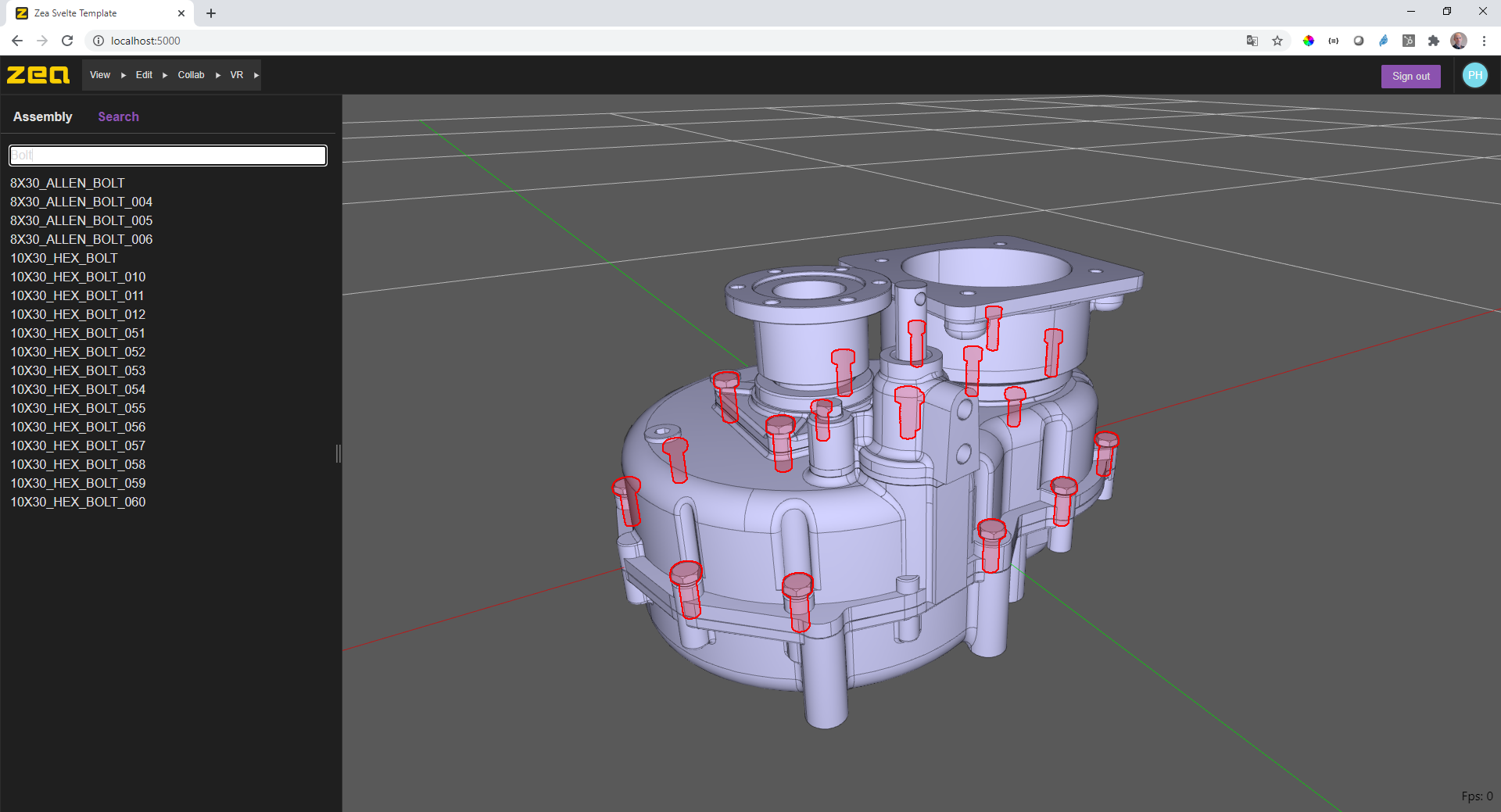Click the Zea logo
1501x812 pixels.
38,75
